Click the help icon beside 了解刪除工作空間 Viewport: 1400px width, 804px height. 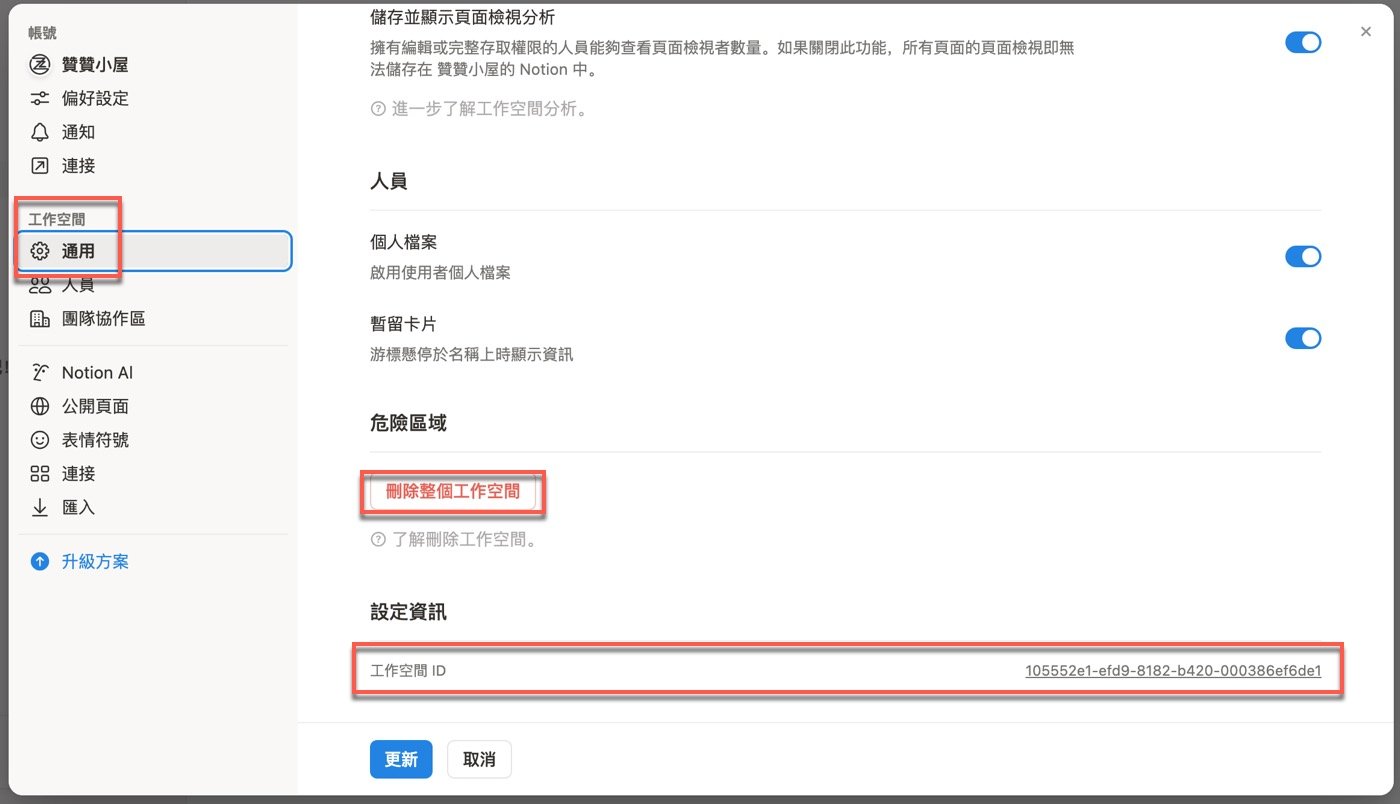pos(378,541)
